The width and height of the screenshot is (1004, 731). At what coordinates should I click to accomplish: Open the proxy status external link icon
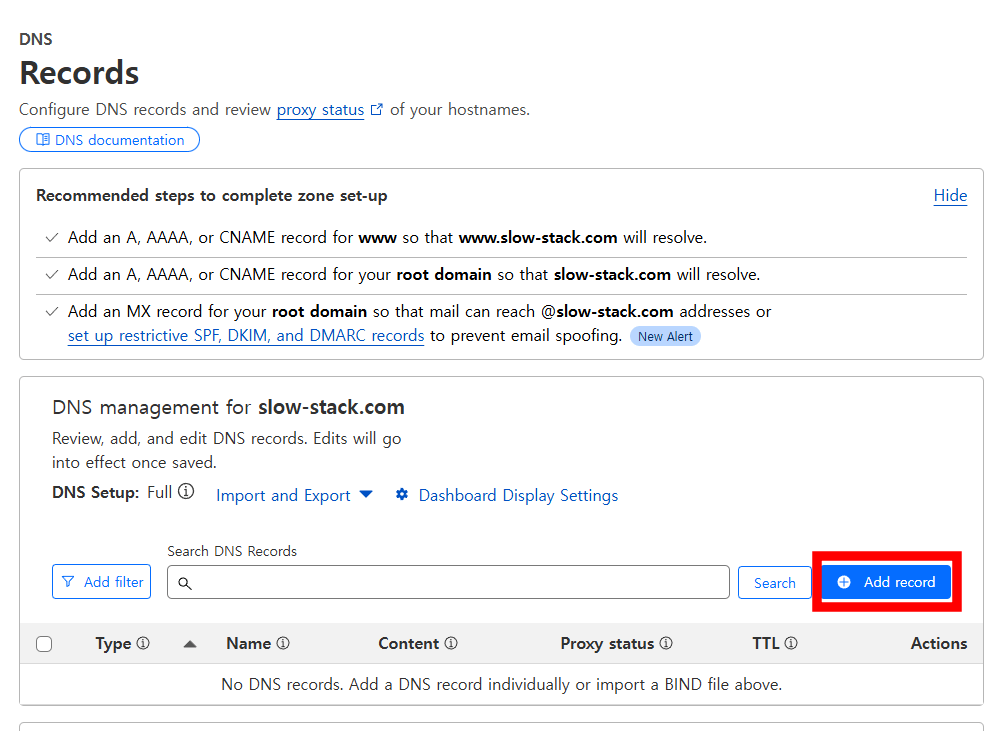376,109
